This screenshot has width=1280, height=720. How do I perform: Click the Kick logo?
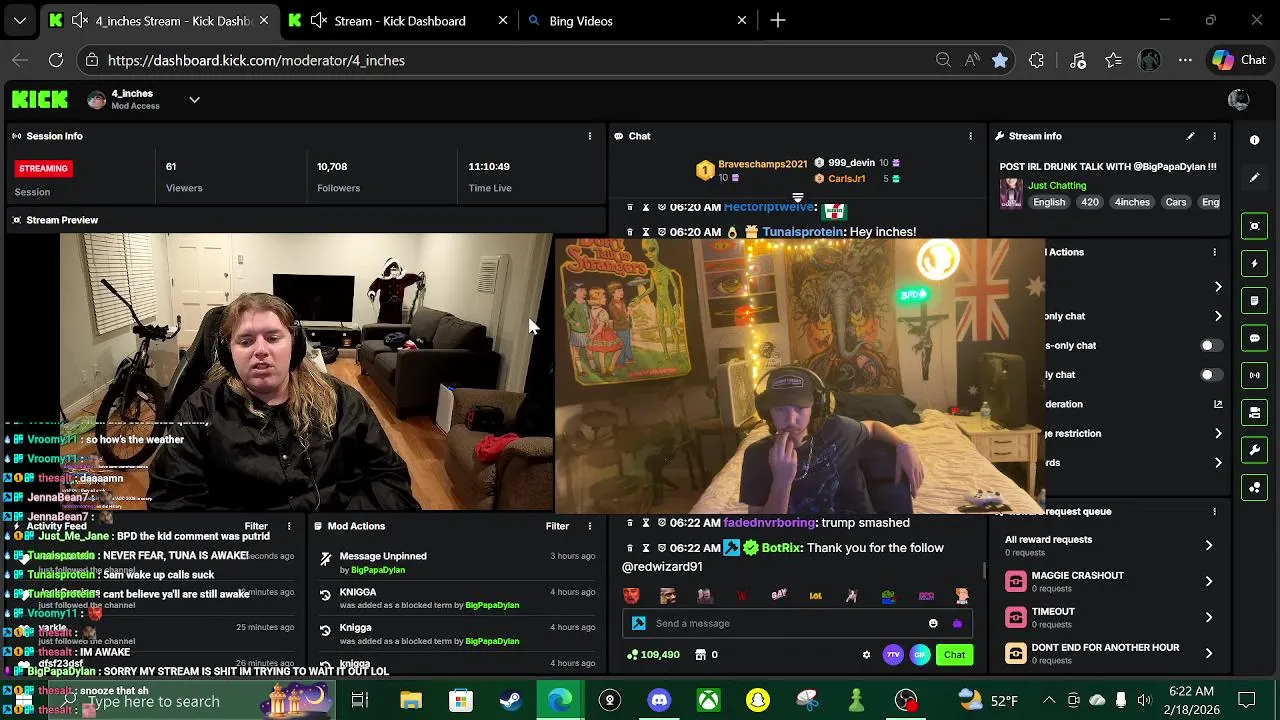40,99
